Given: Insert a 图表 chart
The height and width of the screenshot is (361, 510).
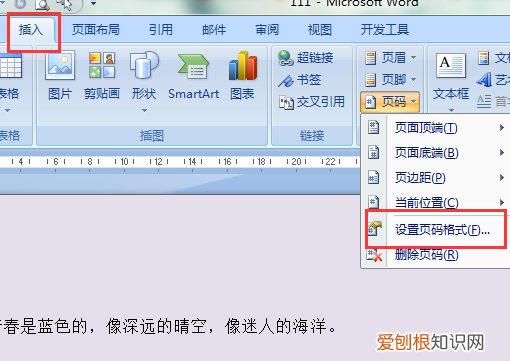Looking at the screenshot, I should click(x=243, y=76).
